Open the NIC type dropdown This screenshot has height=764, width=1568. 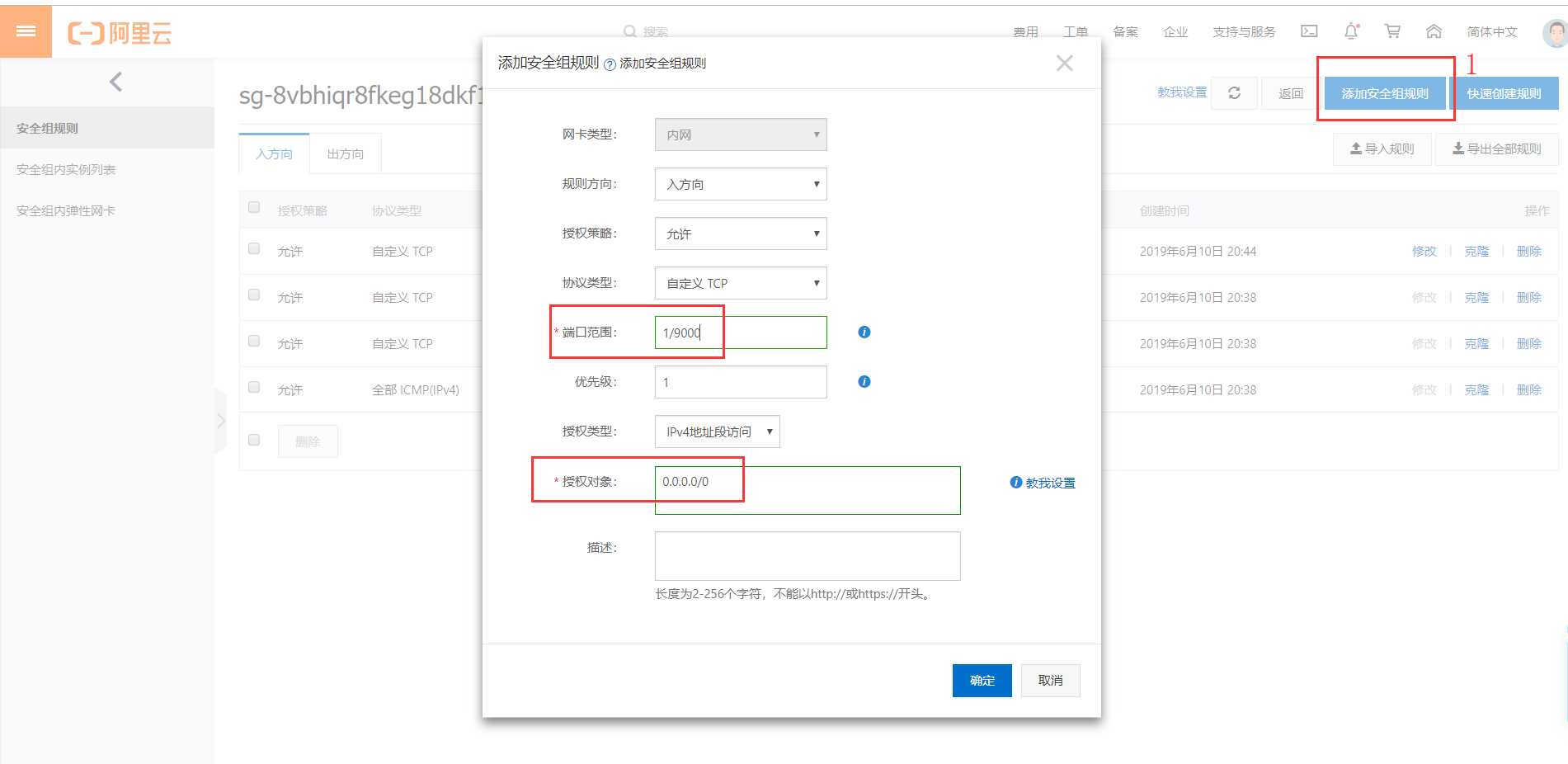tap(741, 134)
